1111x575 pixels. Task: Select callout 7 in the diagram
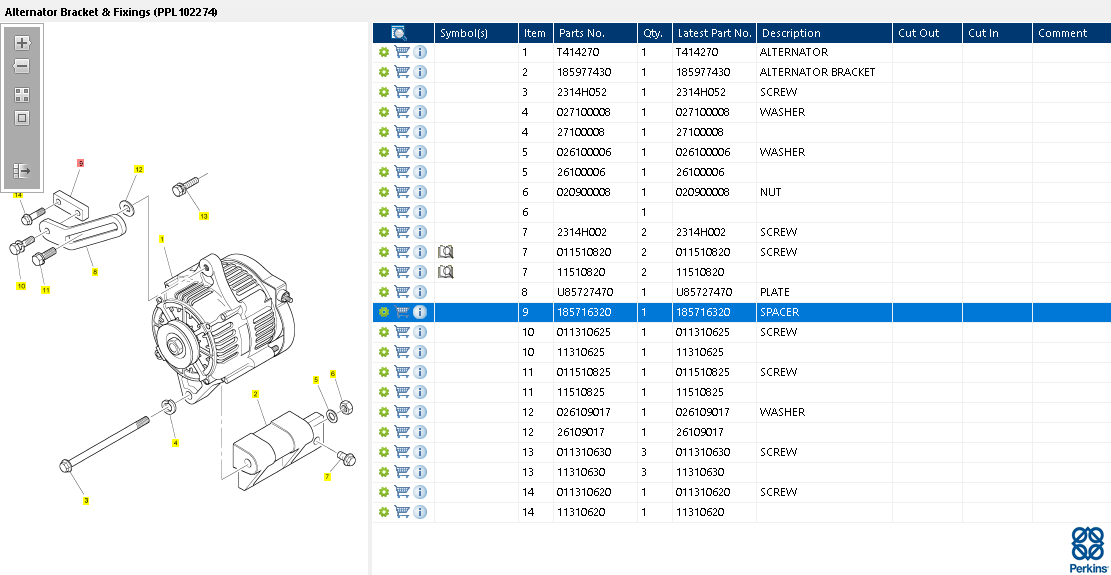(x=327, y=477)
